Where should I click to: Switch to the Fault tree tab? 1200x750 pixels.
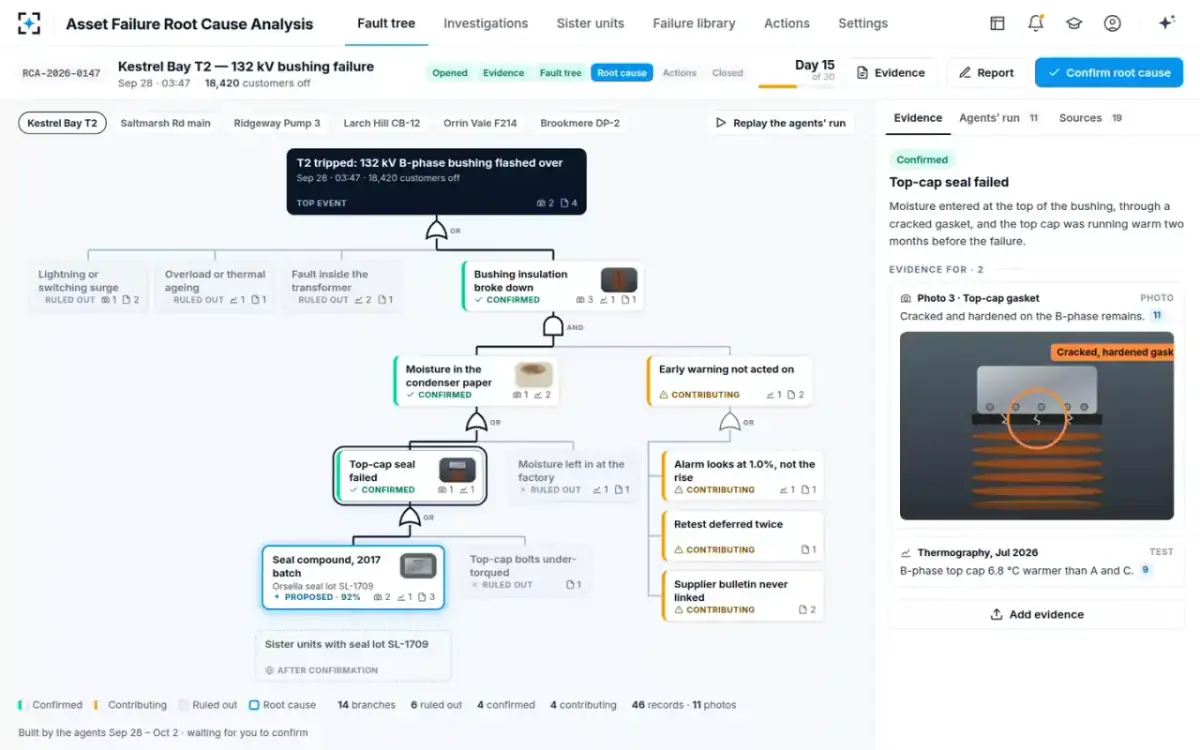tap(386, 23)
